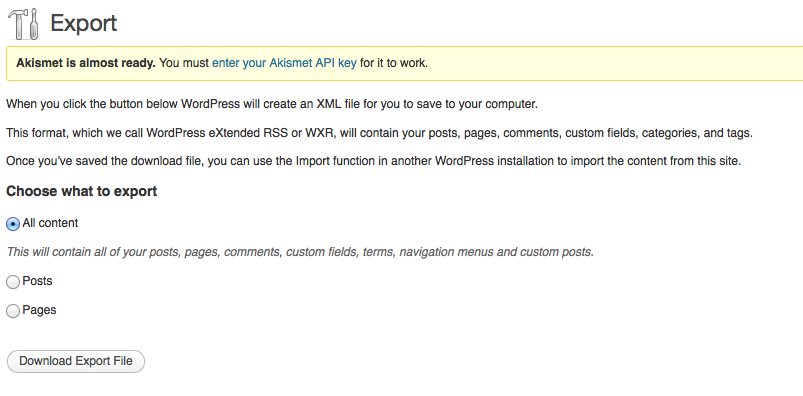Screen dimensions: 803x396
Task: Click the Download Export File button
Action: pyautogui.click(x=76, y=361)
